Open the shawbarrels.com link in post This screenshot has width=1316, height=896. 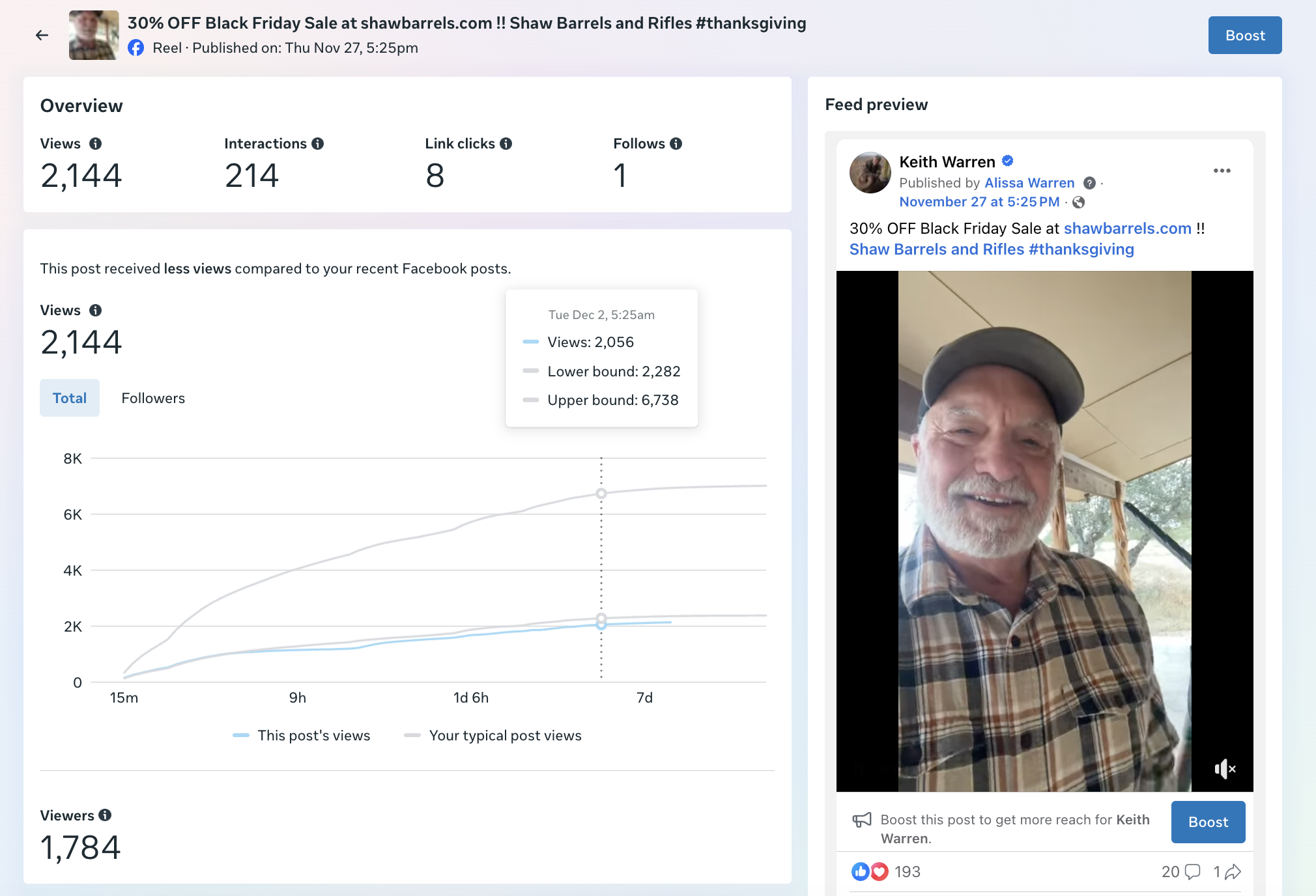(1127, 229)
